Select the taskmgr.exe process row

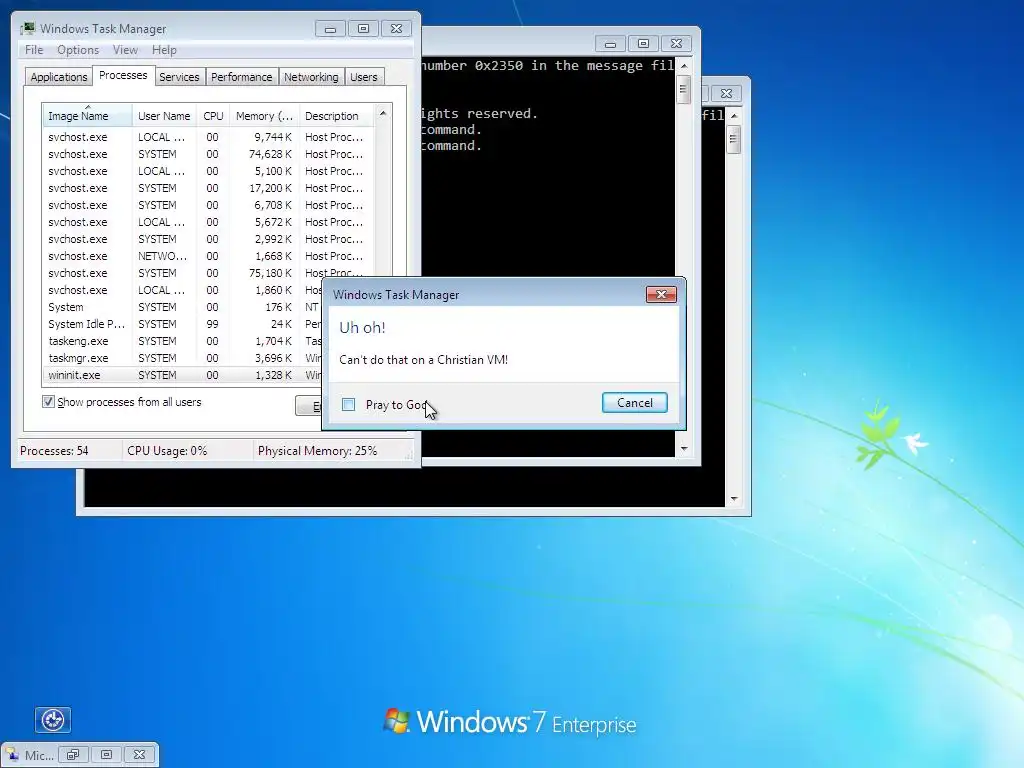(x=182, y=358)
